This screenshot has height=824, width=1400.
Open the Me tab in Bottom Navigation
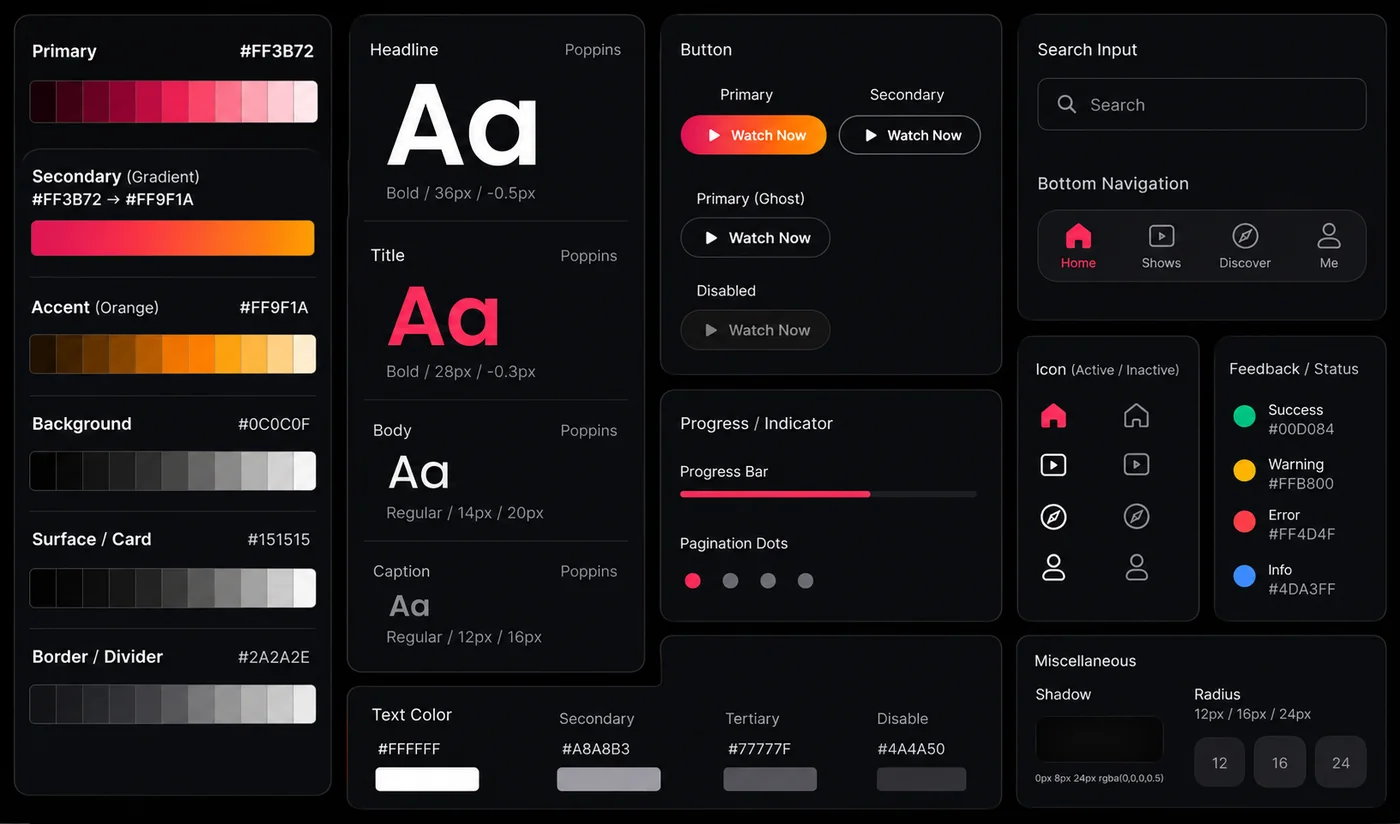click(1329, 246)
